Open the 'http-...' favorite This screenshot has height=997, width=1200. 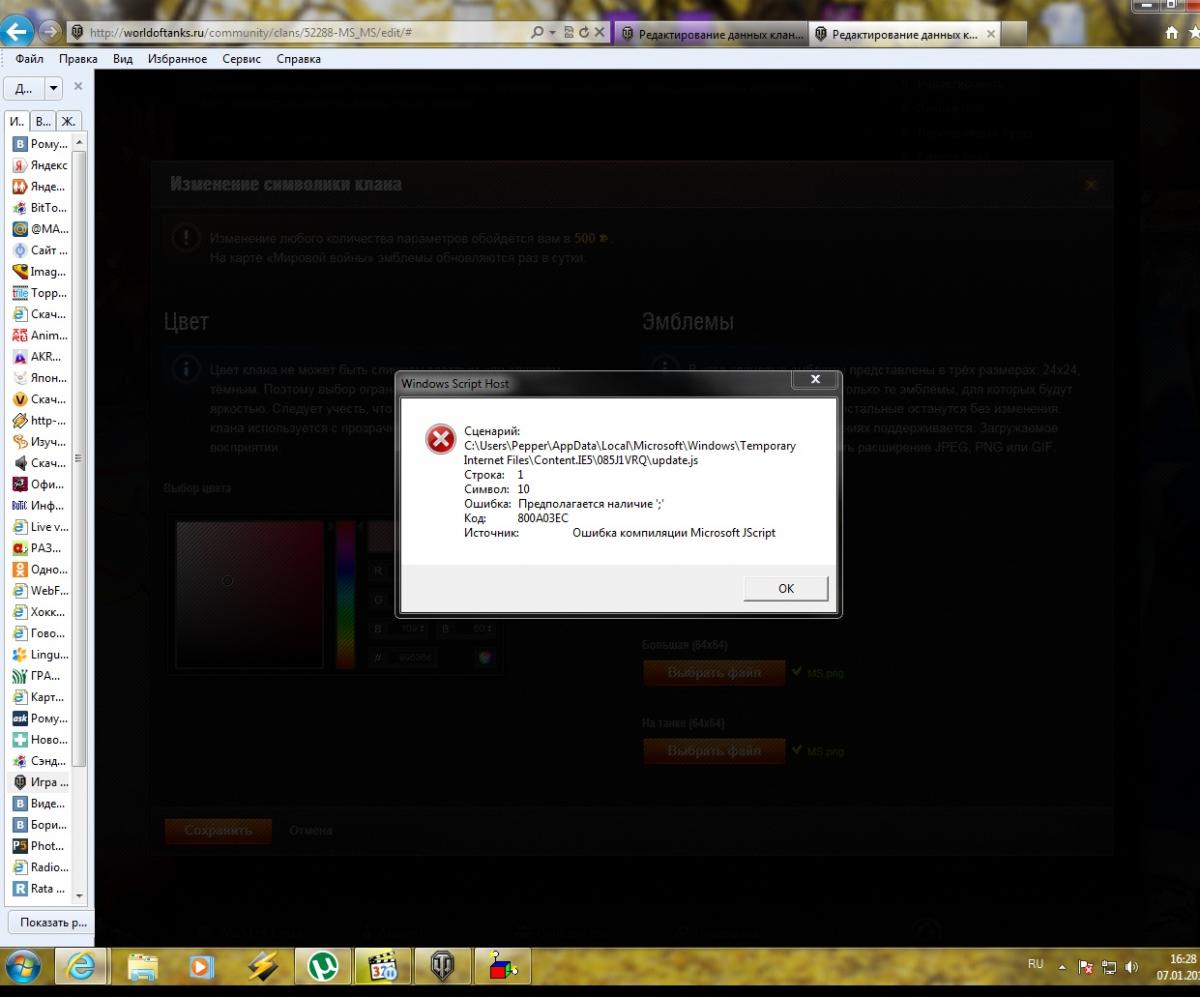(41, 421)
